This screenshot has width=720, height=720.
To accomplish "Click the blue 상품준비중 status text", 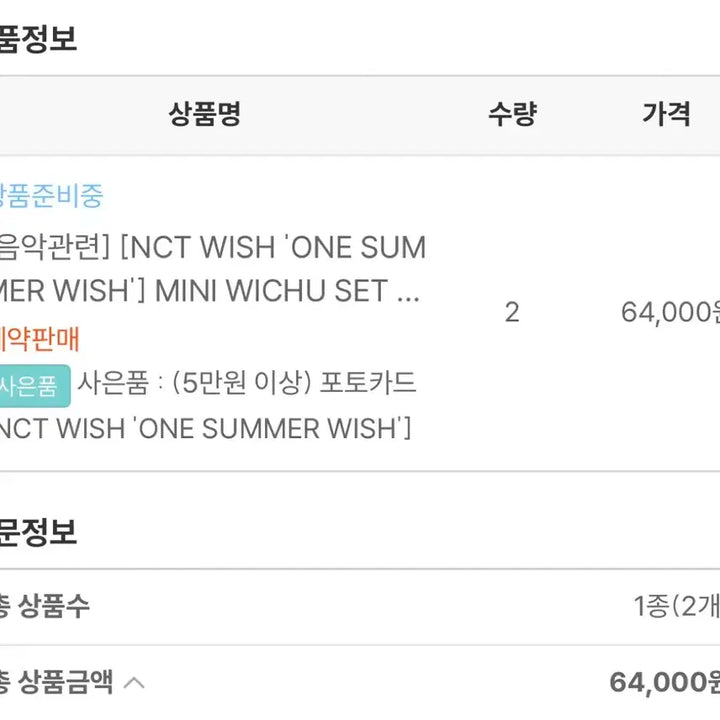I will click(51, 196).
